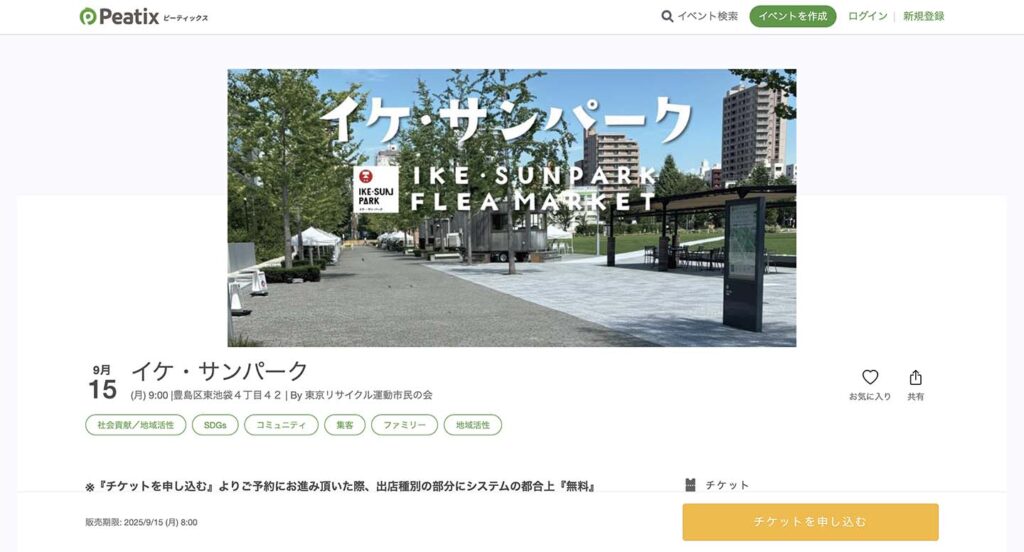This screenshot has height=552, width=1024.
Task: Click the share icon
Action: [916, 378]
